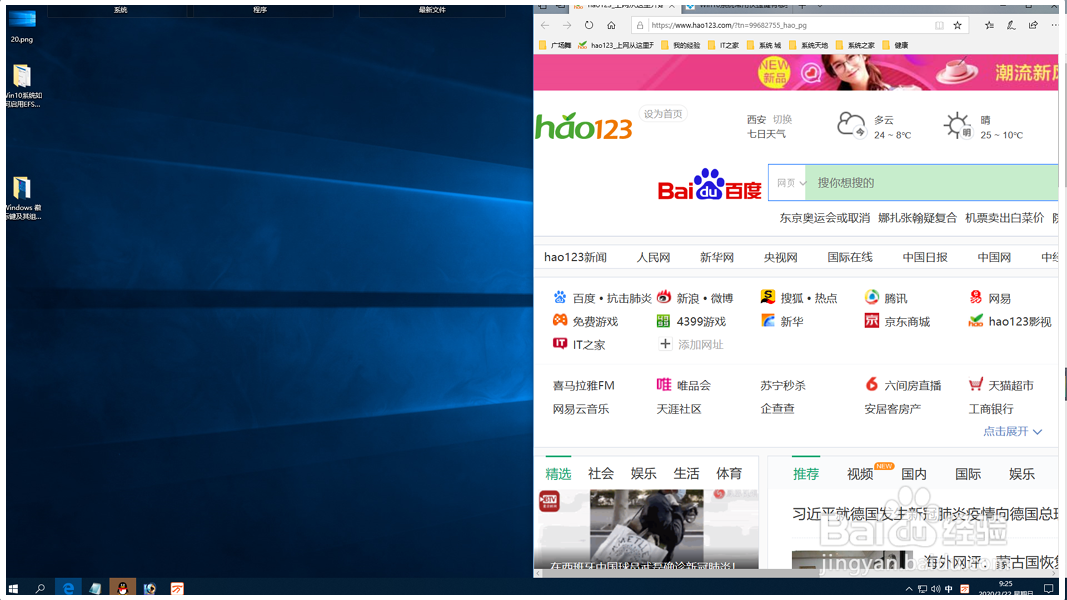Click the horizontal scrollbar of the browser
Viewport: 1067px width, 600px height.
coord(796,573)
